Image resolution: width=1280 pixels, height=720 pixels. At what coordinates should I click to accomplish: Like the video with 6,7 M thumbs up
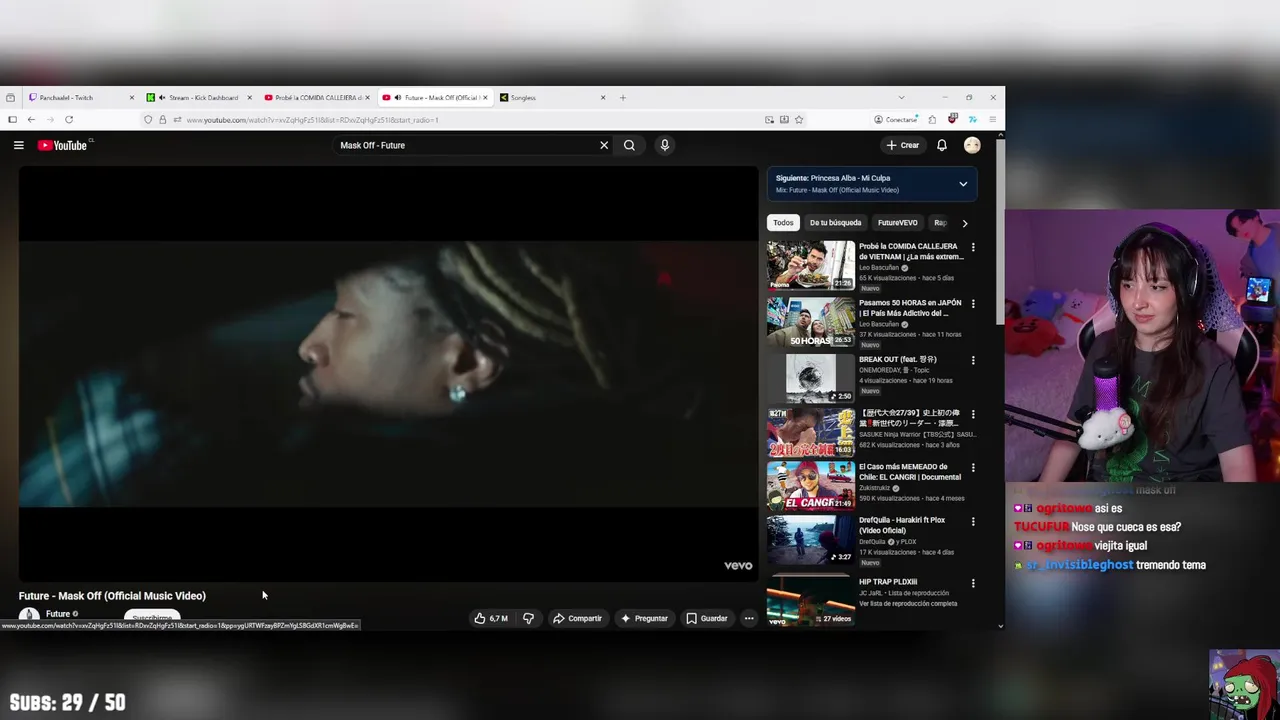point(491,618)
